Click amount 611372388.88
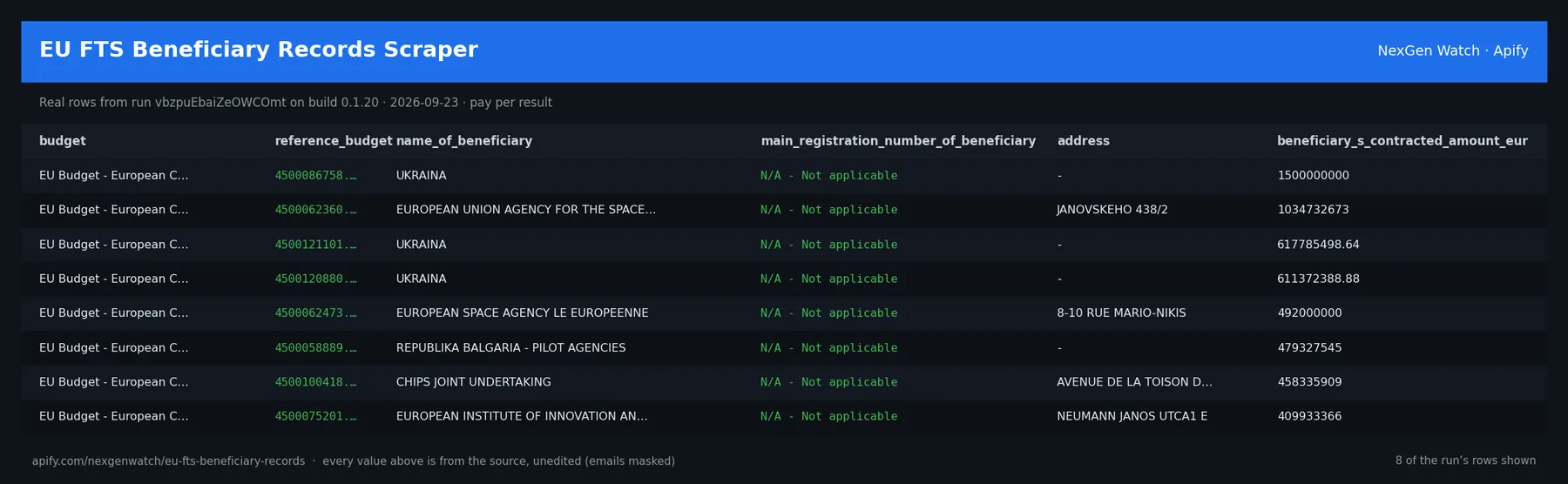1568x484 pixels. pyautogui.click(x=1318, y=279)
